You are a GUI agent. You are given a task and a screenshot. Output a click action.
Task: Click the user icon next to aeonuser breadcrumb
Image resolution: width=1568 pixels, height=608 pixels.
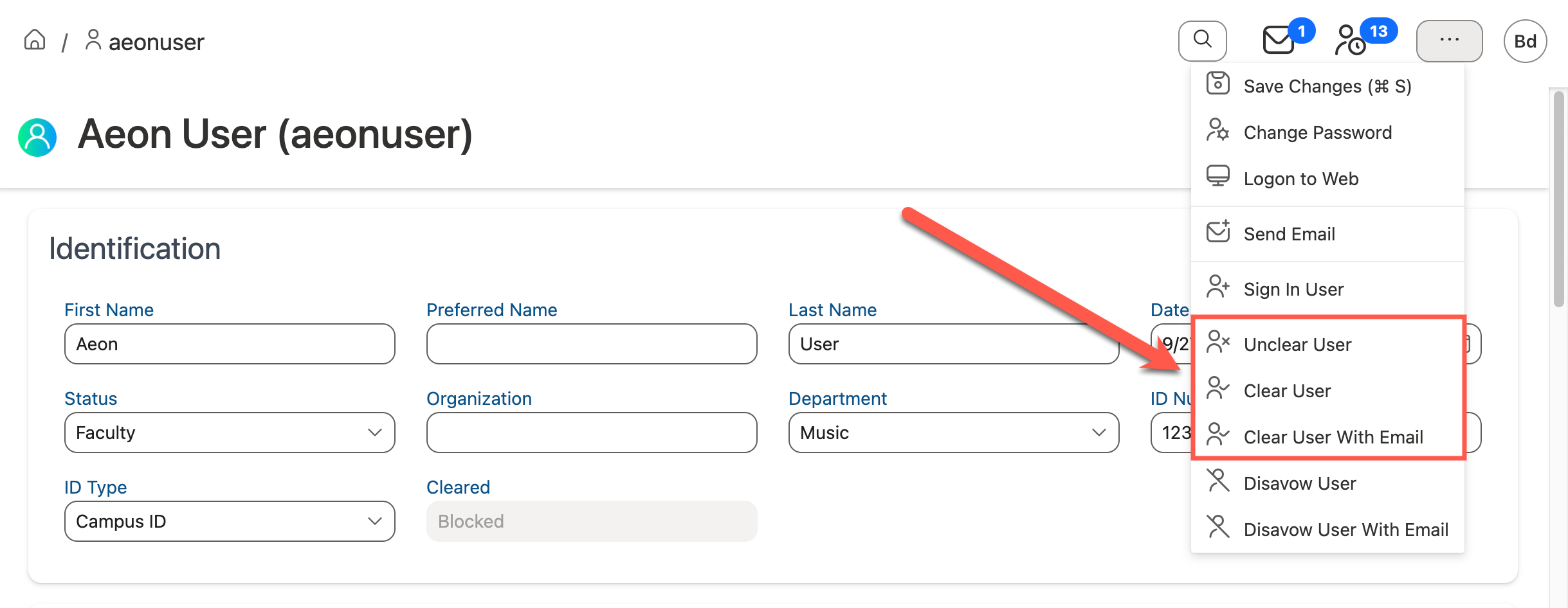[x=93, y=40]
